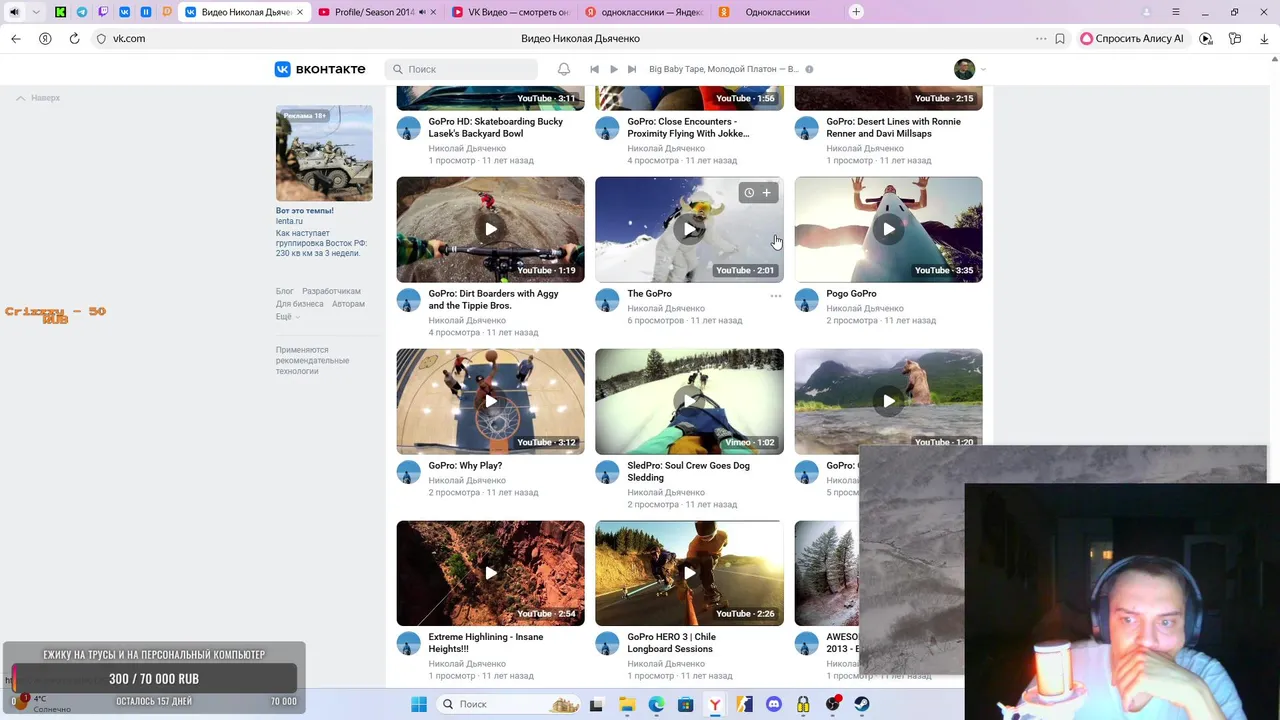Open SledPro: Soul Crew Goes Dog Sledding title
This screenshot has width=1280, height=720.
pos(688,471)
